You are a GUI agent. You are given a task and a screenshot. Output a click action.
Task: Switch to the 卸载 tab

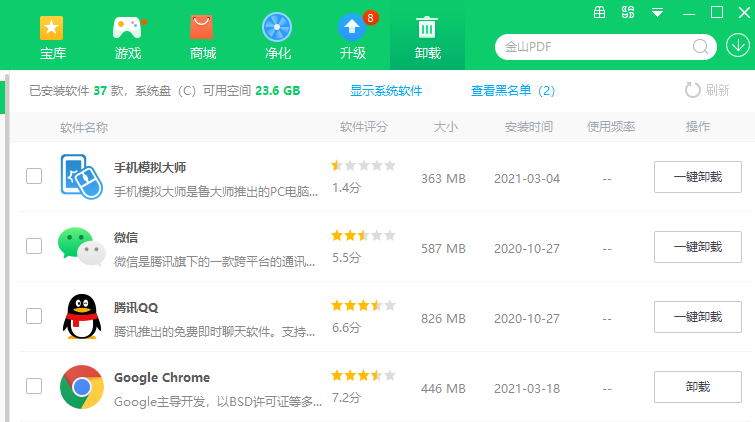tap(427, 36)
